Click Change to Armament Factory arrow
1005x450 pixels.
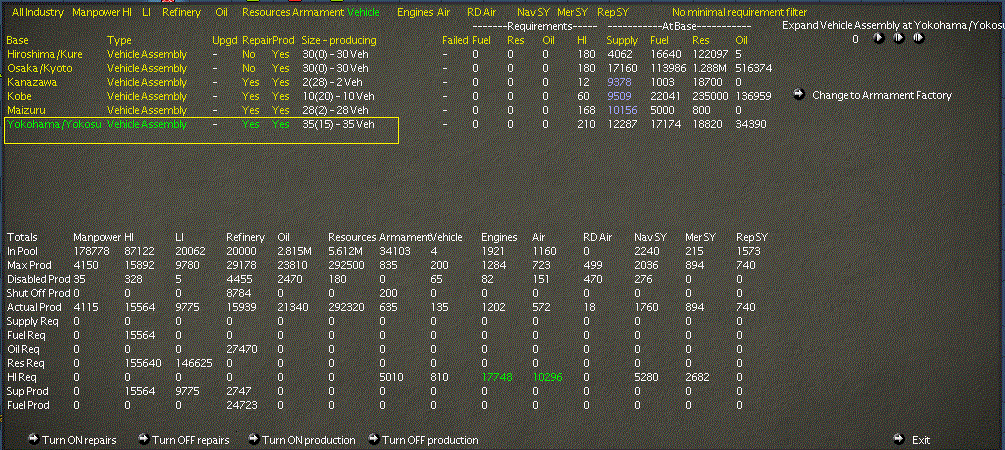pos(799,95)
